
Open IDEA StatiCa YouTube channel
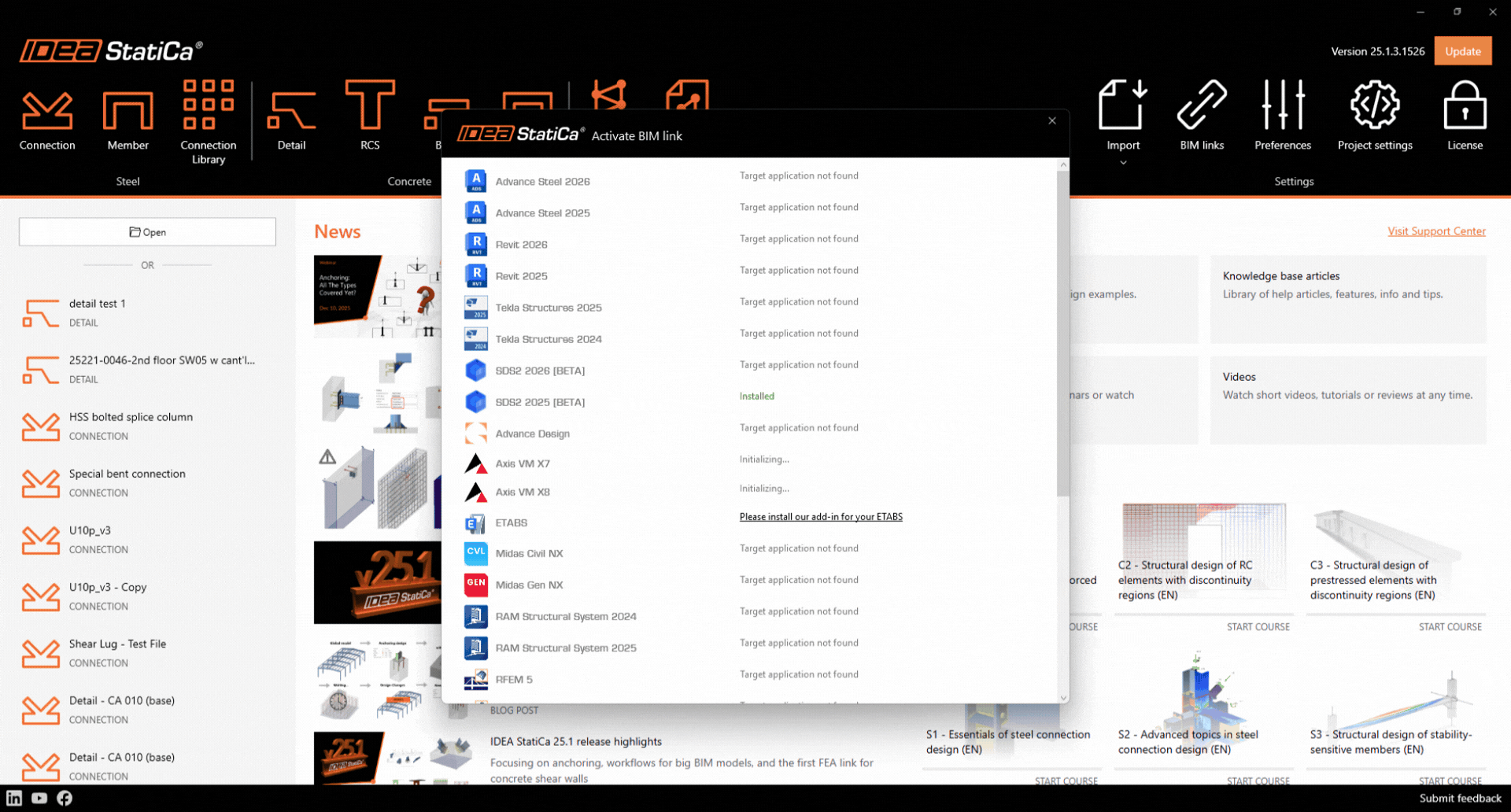(39, 798)
